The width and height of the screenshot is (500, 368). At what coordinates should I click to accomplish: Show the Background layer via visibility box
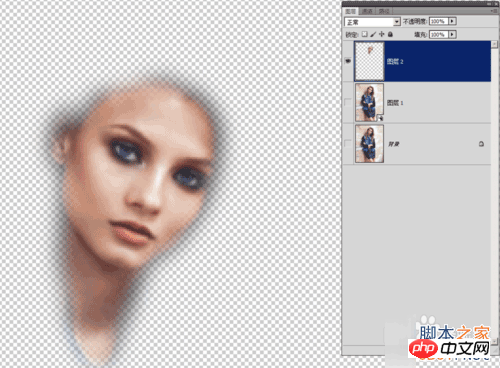[x=348, y=144]
